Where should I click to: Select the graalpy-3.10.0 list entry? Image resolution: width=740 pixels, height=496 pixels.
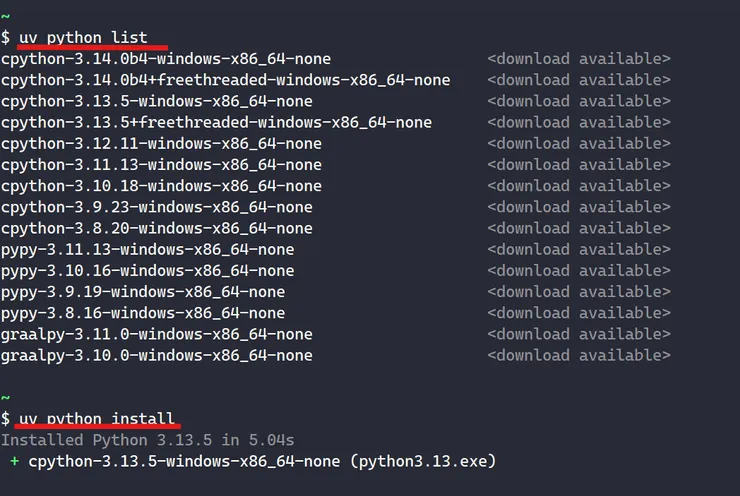(157, 355)
